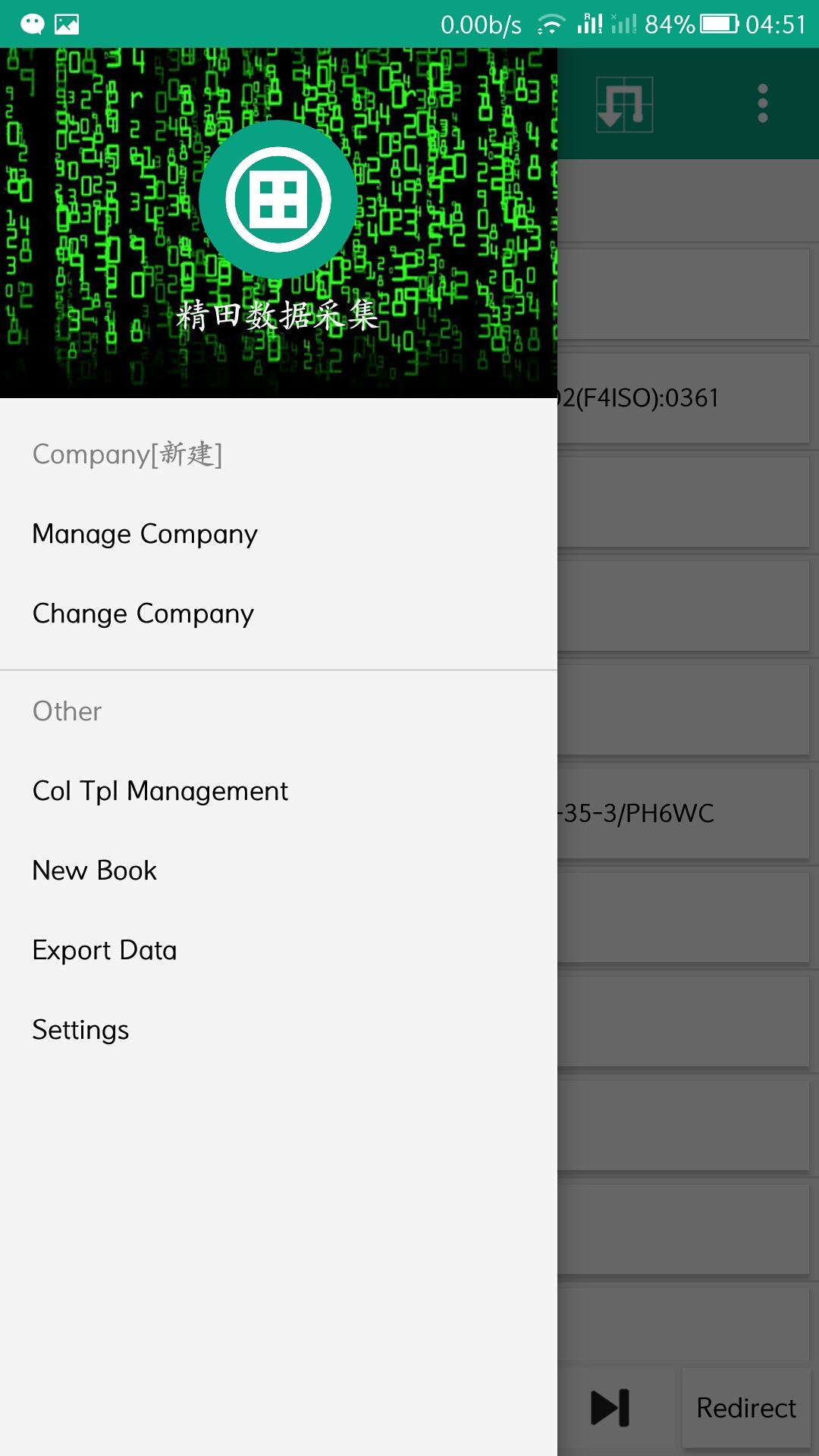The height and width of the screenshot is (1456, 819).
Task: Tap the battery indicator icon
Action: [719, 24]
